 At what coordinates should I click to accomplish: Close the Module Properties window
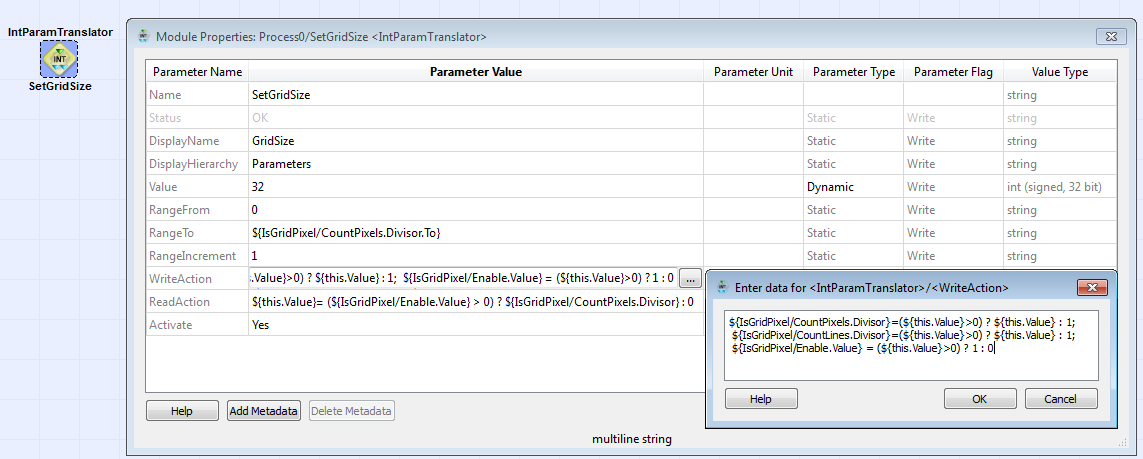tap(1111, 37)
